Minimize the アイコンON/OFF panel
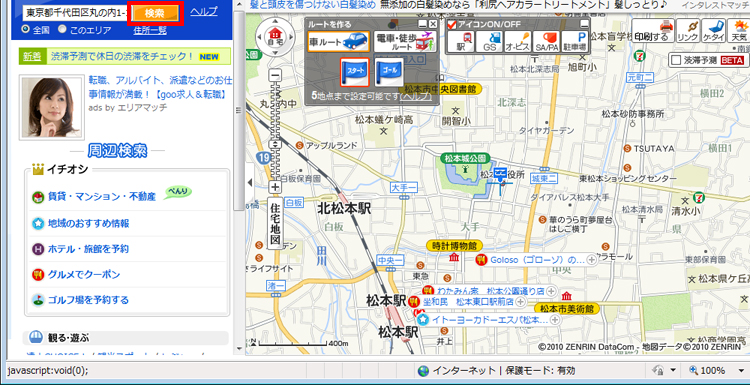The height and width of the screenshot is (385, 750). 585,24
